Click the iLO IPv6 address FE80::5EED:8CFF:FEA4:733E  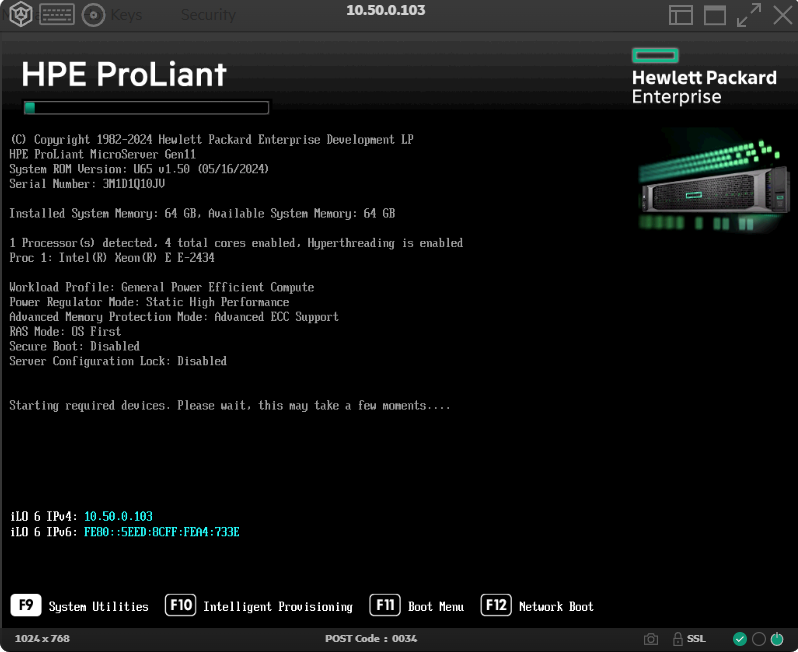162,532
